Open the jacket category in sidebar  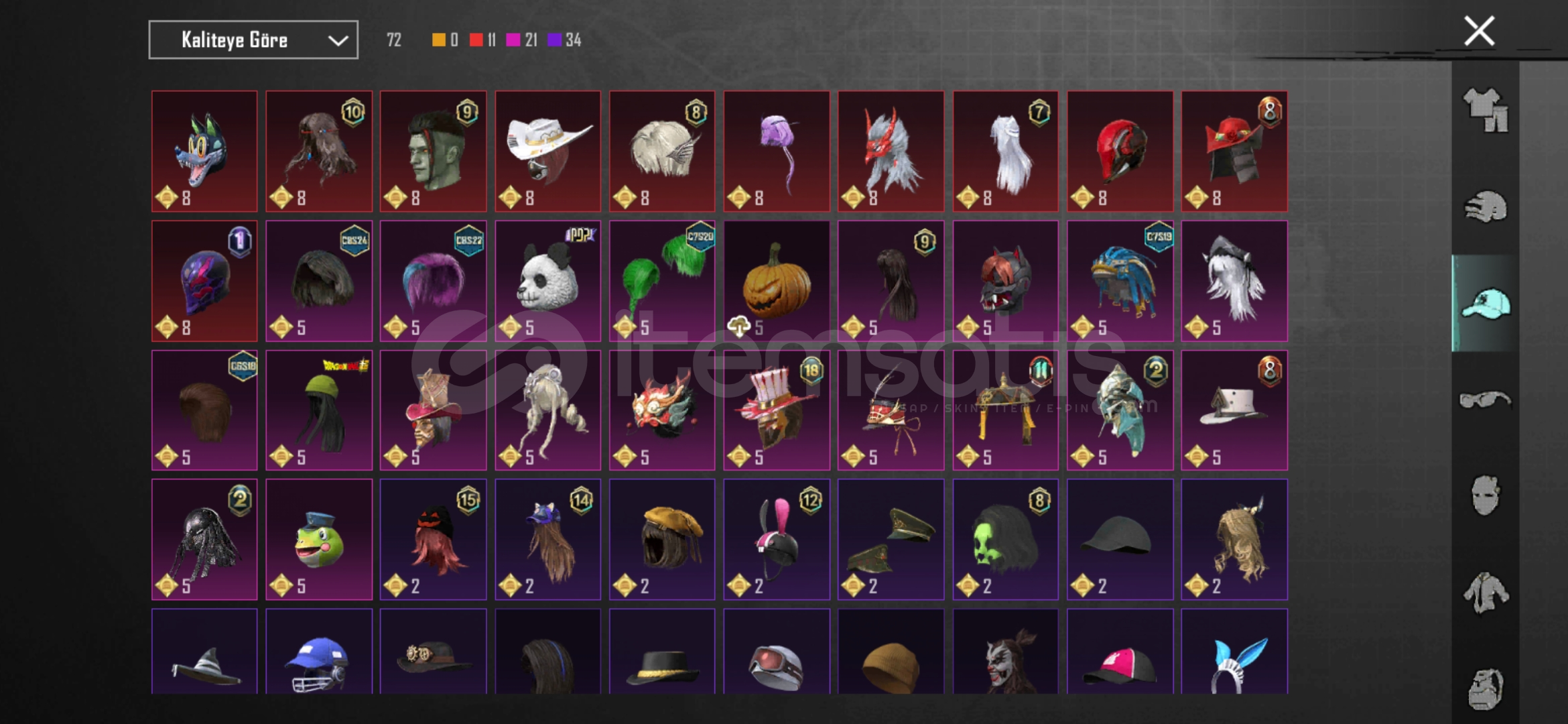point(1486,593)
